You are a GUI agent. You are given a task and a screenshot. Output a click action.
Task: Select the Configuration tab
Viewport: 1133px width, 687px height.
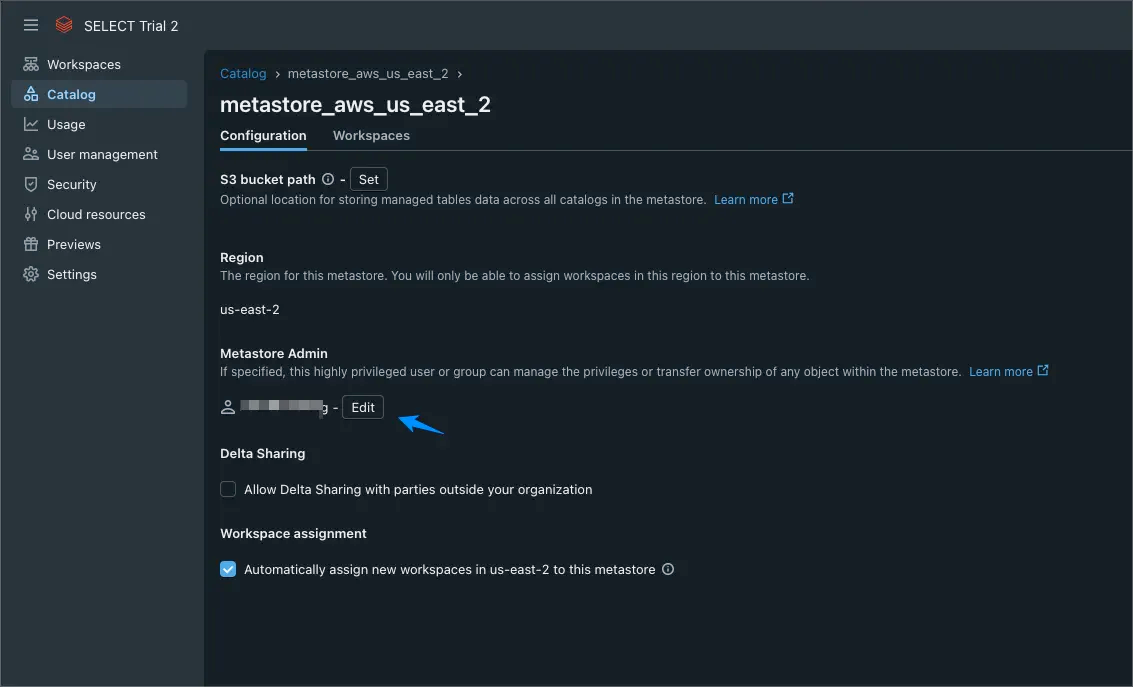262,135
